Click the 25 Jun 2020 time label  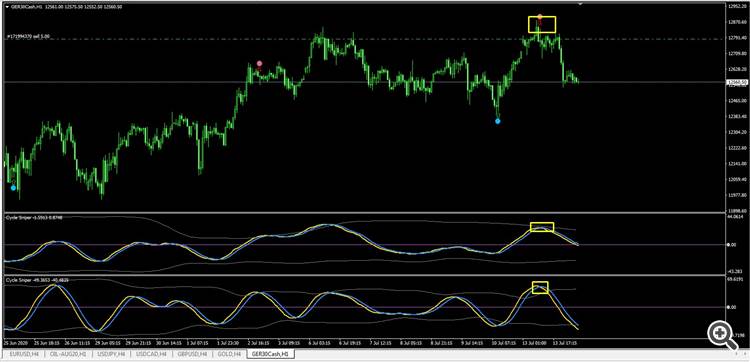[x=15, y=343]
